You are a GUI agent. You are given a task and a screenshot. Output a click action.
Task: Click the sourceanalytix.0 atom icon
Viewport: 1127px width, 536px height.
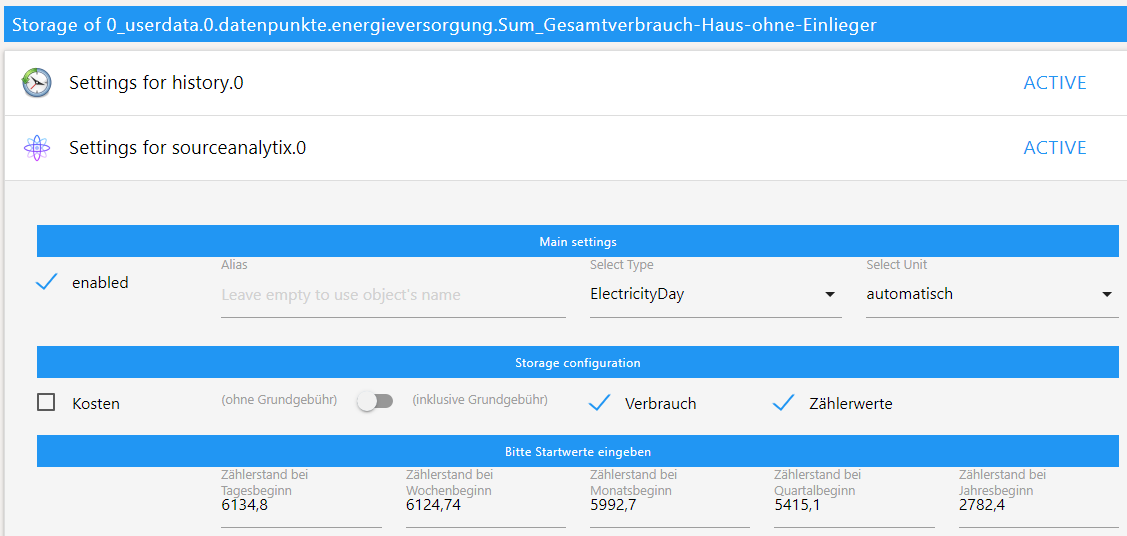(36, 148)
